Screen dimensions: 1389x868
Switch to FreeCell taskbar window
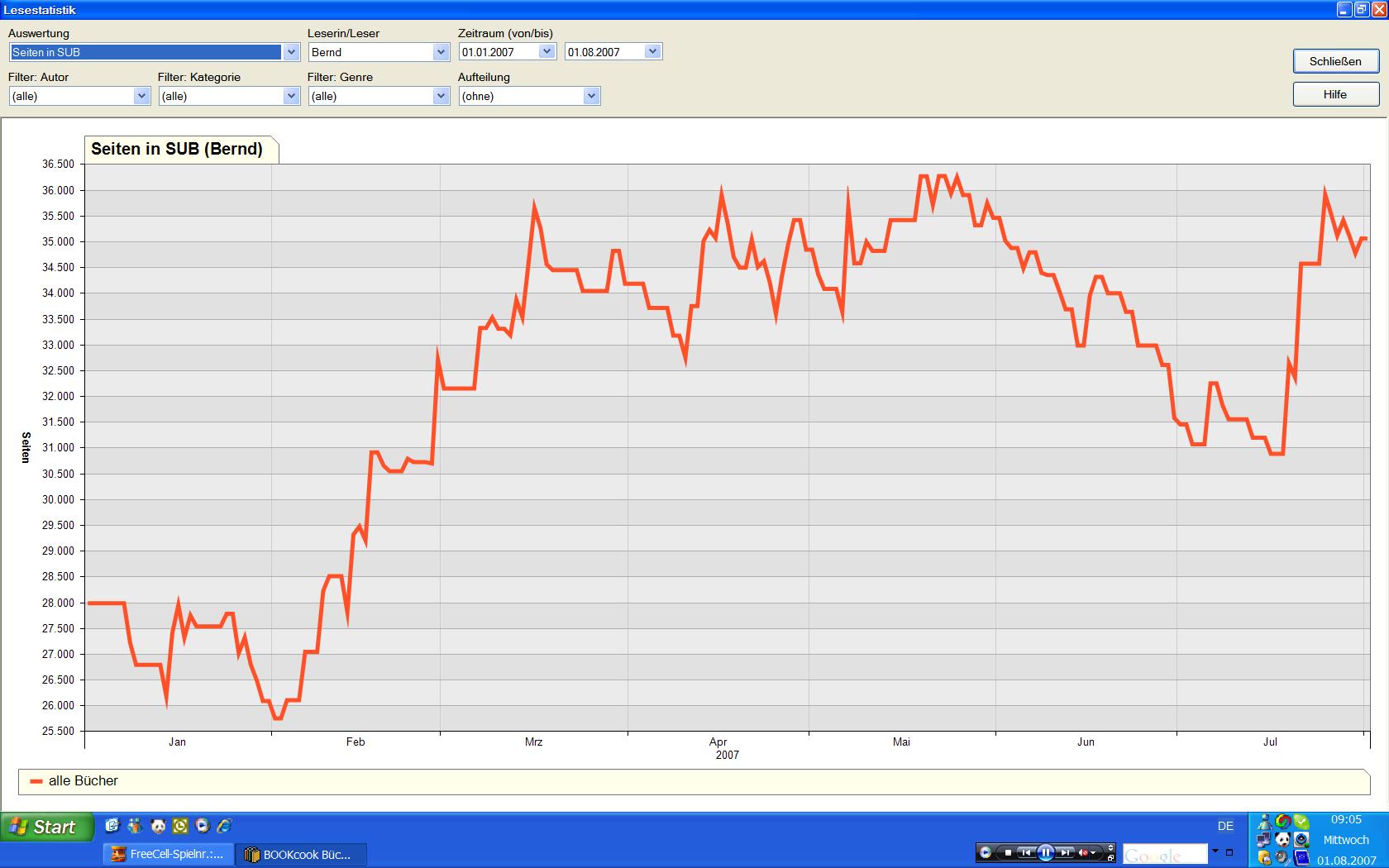click(x=169, y=854)
